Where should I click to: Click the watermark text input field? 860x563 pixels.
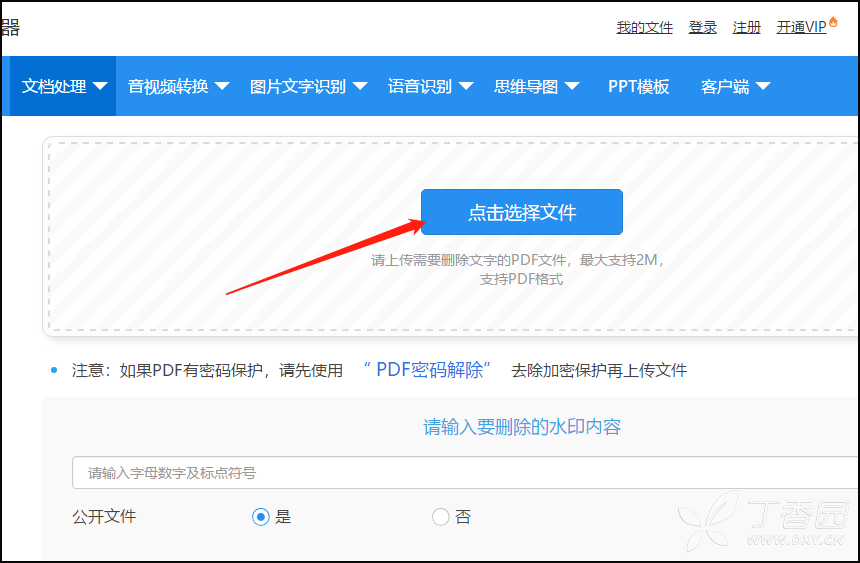[x=465, y=473]
